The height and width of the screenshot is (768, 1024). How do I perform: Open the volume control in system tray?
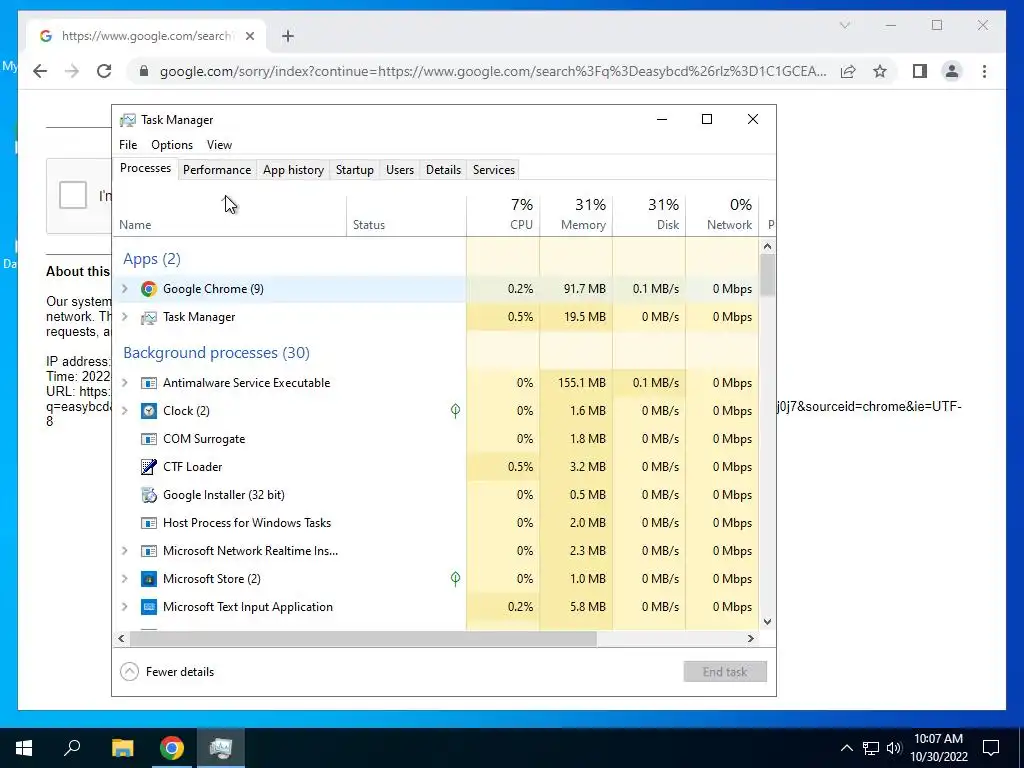pyautogui.click(x=894, y=748)
